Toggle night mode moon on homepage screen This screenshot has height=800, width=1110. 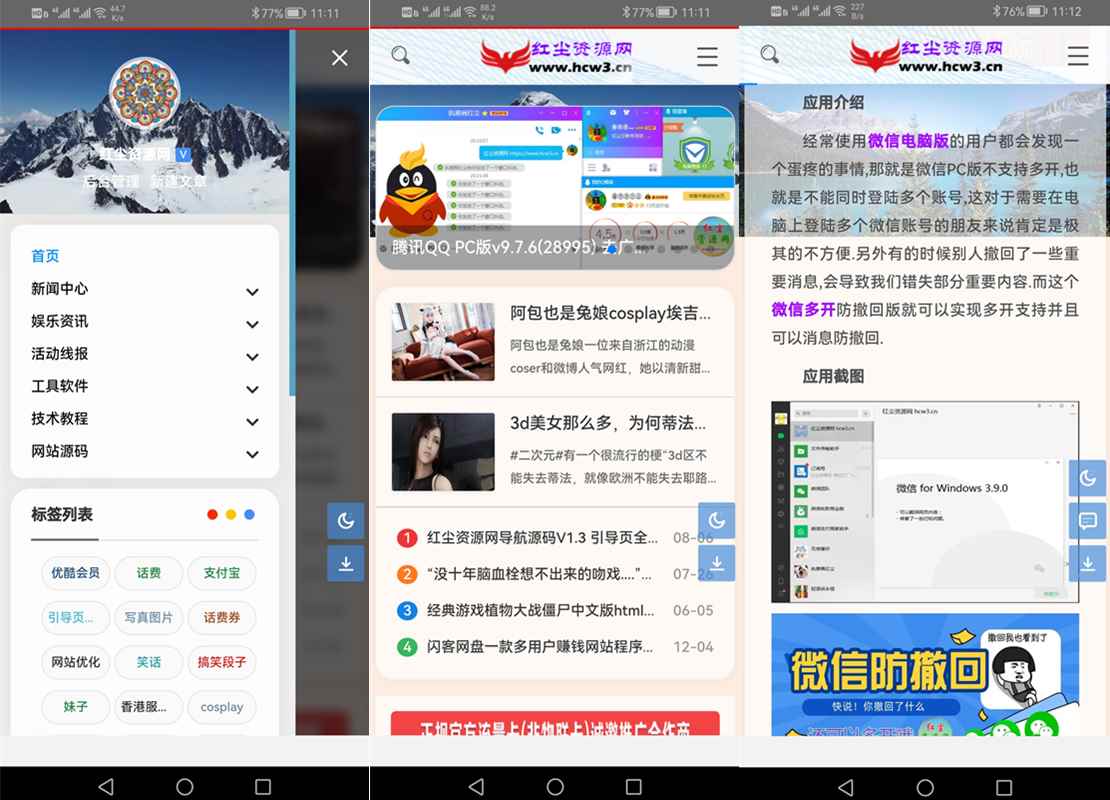pyautogui.click(x=716, y=521)
